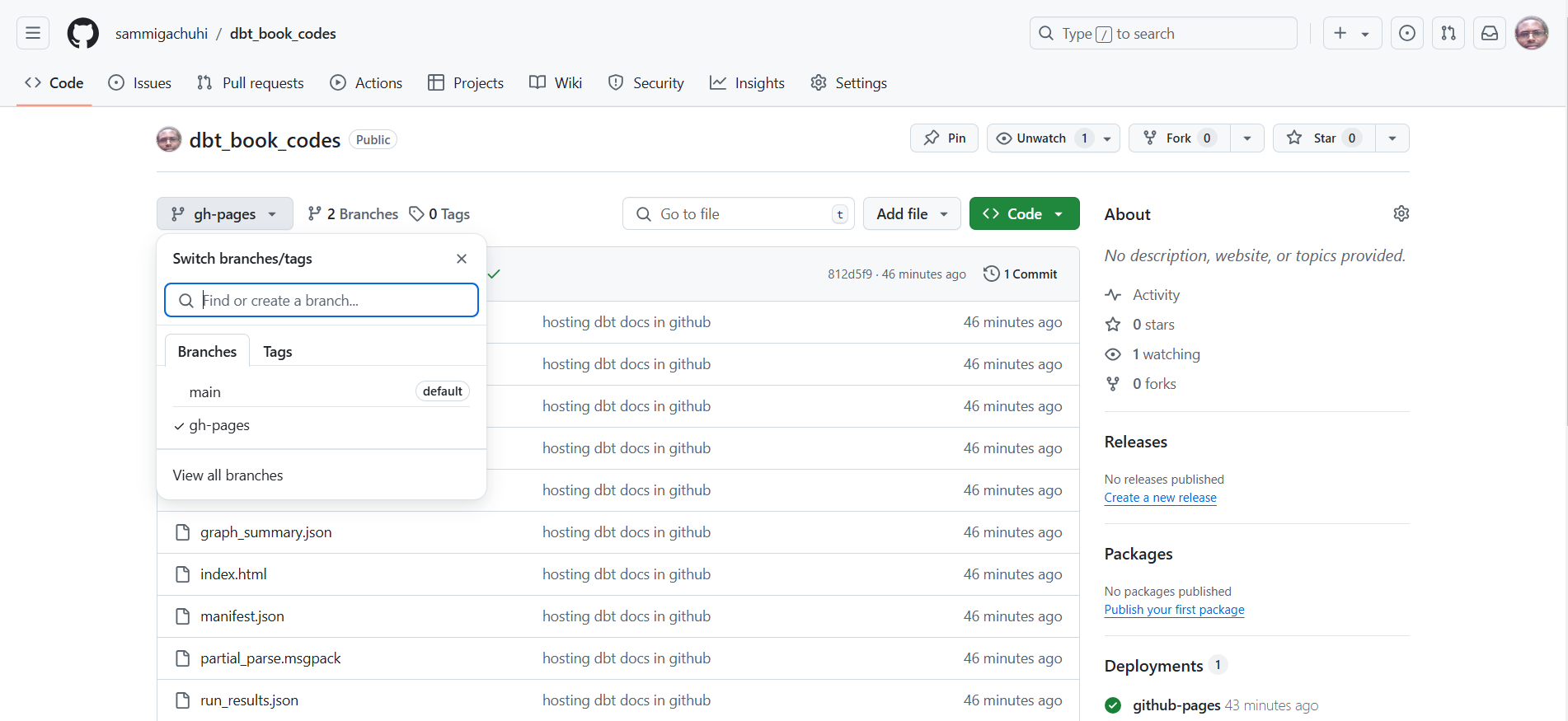Select the main branch
The width and height of the screenshot is (1568, 721).
click(x=322, y=391)
